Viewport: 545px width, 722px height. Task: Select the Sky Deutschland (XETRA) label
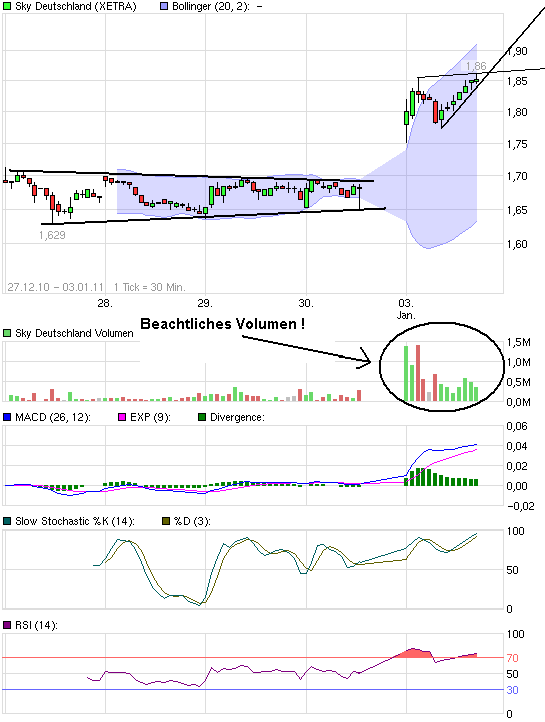coord(76,7)
